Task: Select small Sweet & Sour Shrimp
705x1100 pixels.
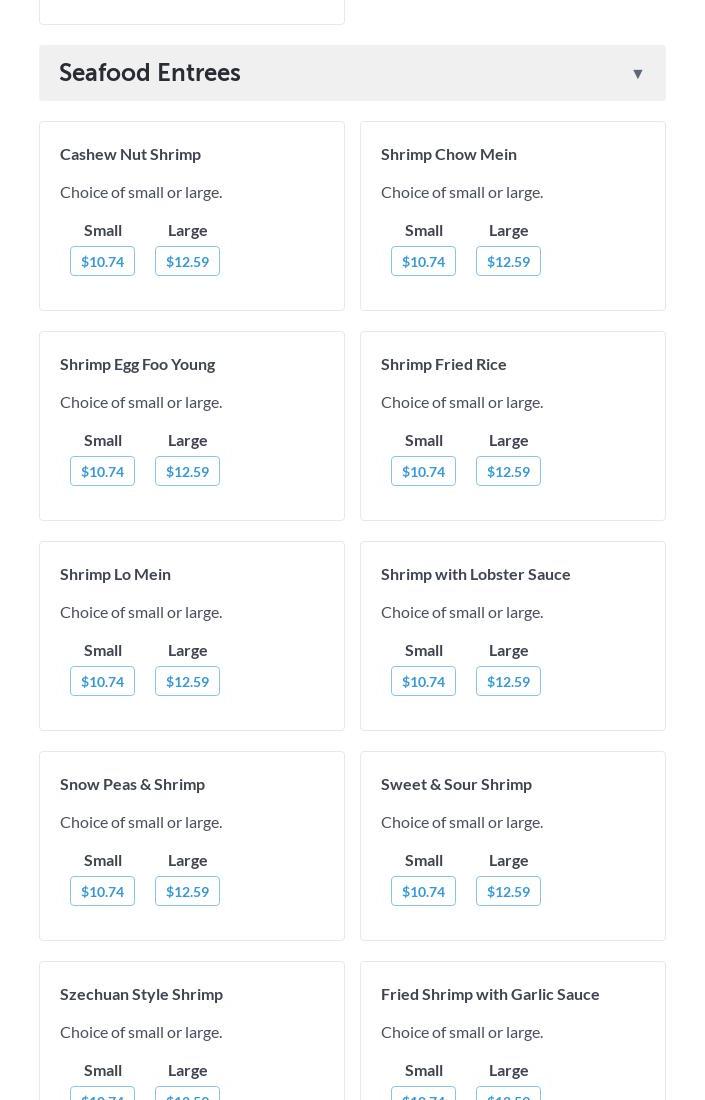Action: coord(423,891)
